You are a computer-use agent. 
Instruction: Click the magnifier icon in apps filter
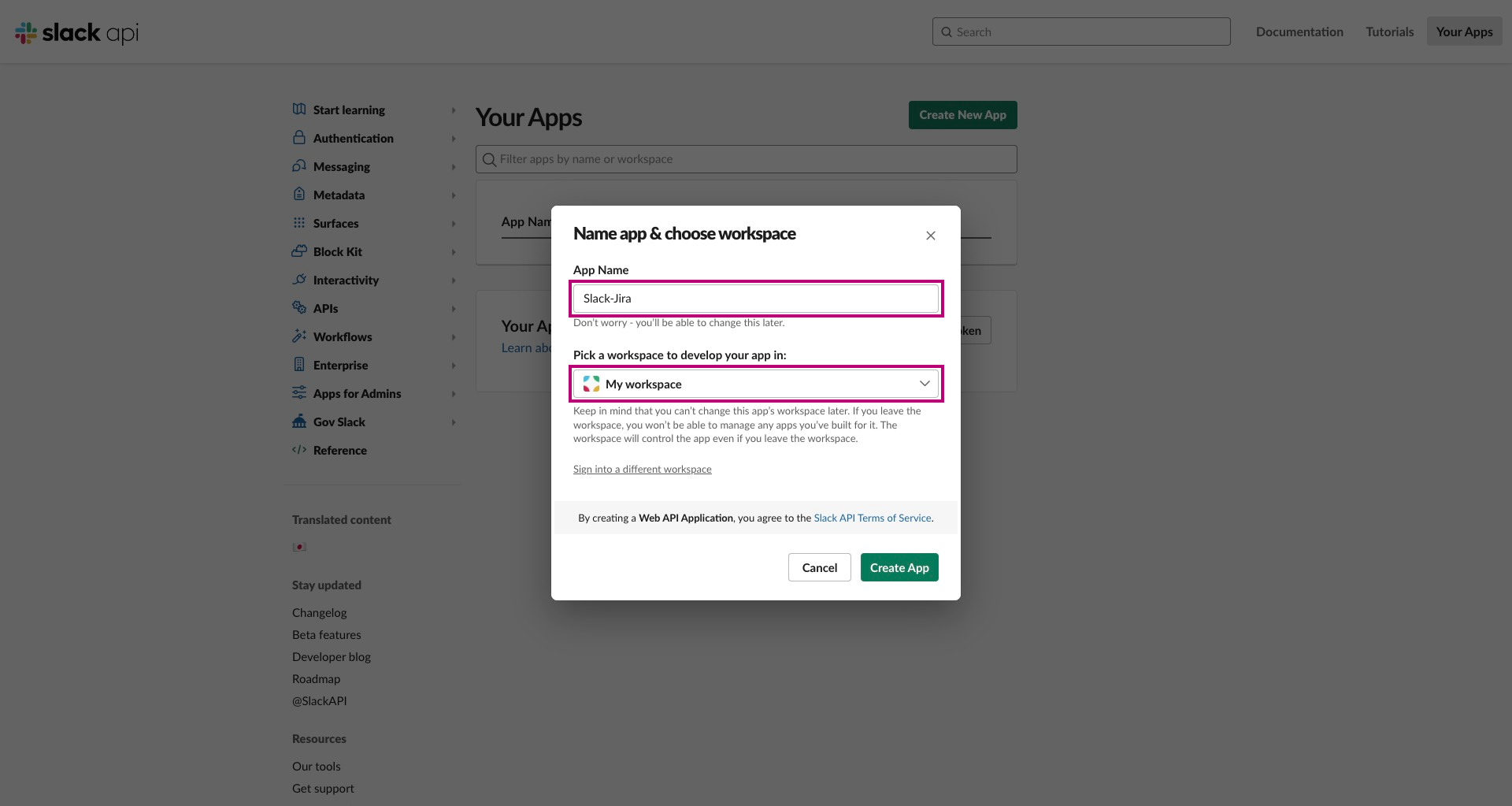[x=490, y=159]
